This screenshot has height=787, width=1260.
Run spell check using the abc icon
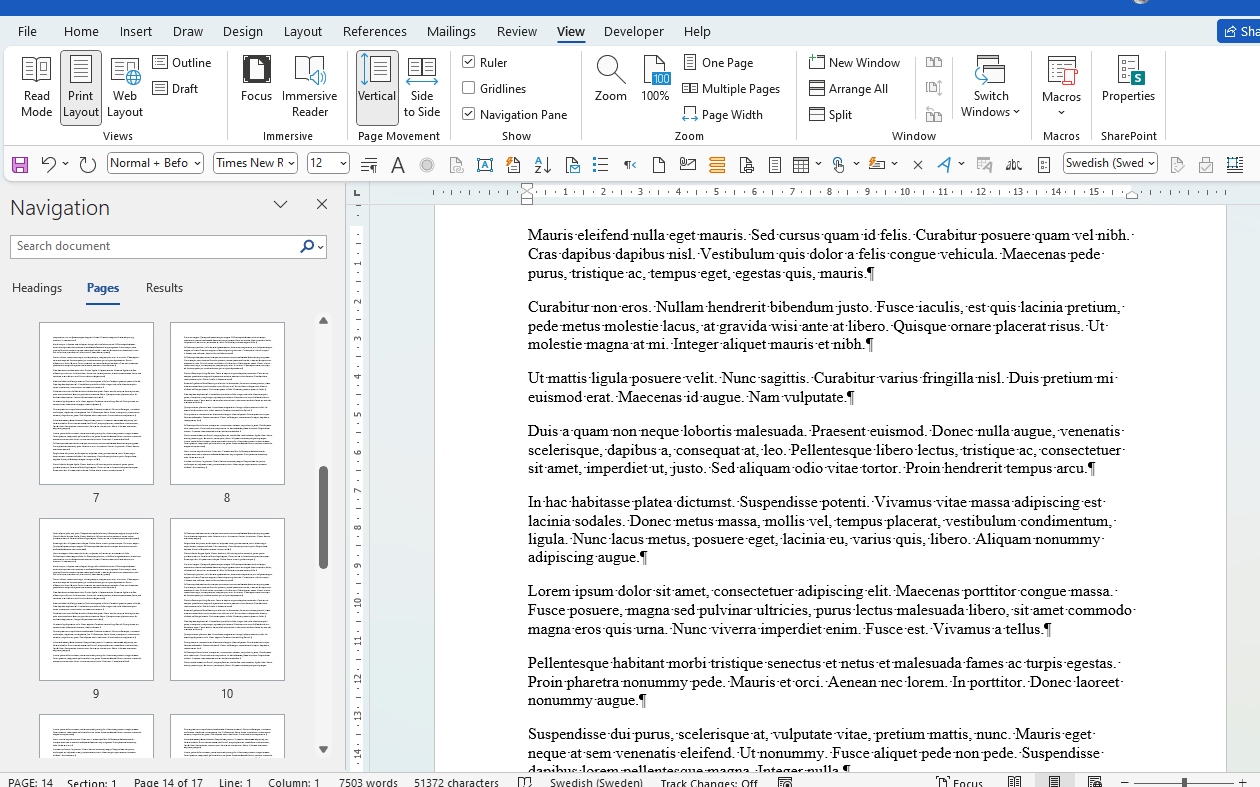(x=1013, y=164)
